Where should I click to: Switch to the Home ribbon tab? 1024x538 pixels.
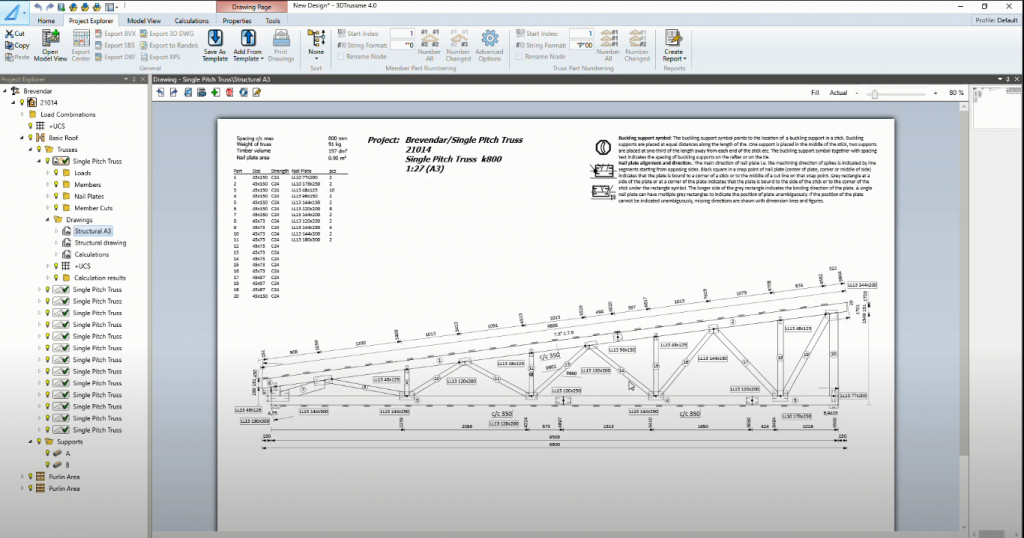tap(46, 21)
